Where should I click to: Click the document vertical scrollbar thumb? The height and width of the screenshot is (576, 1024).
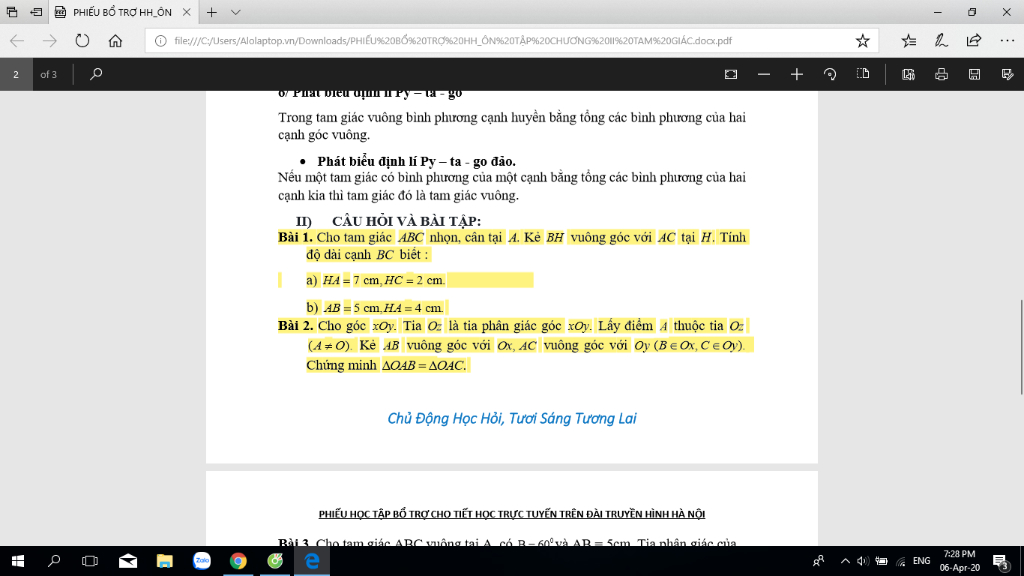point(1021,346)
